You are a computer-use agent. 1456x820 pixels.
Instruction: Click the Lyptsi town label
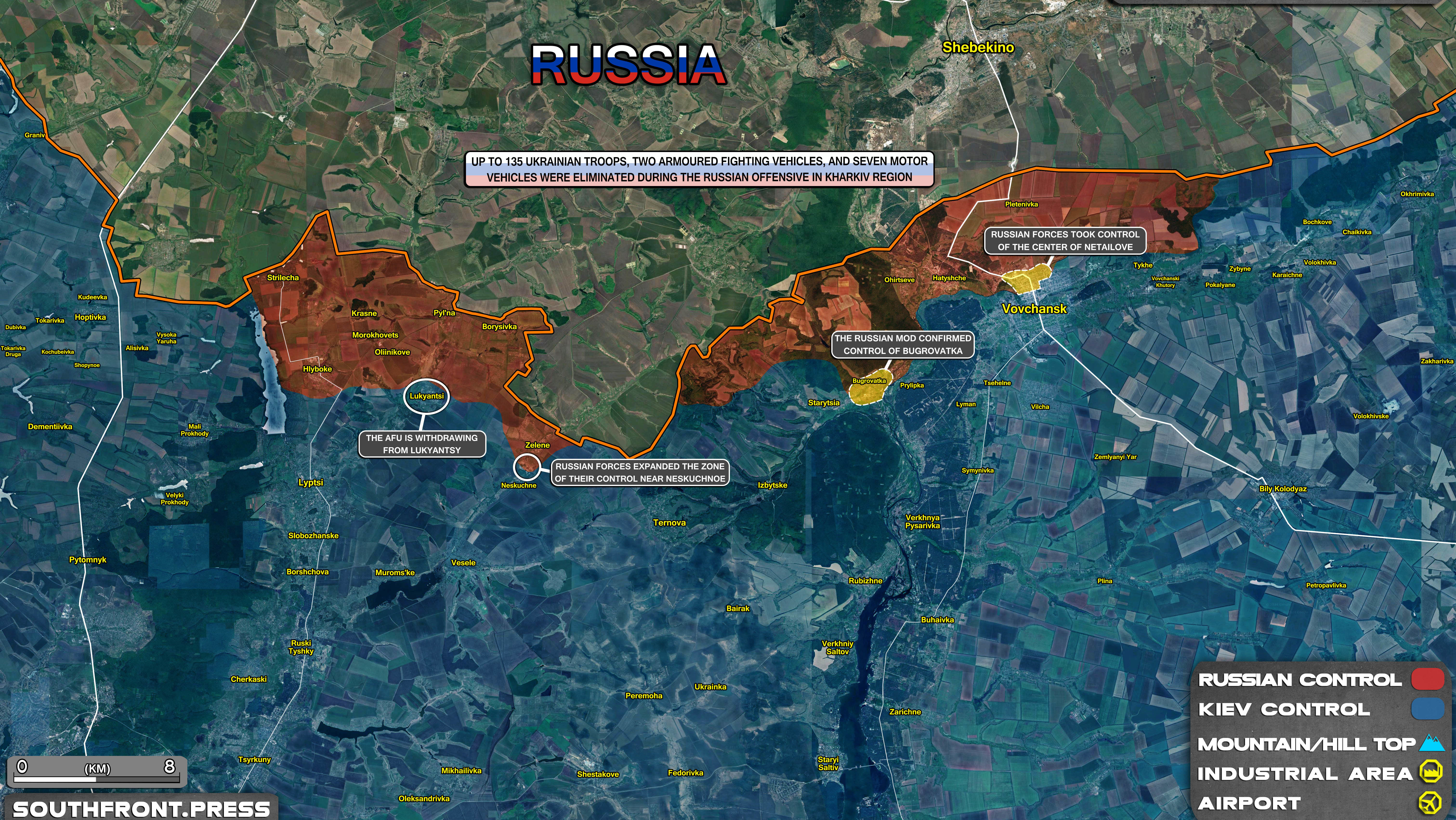pyautogui.click(x=310, y=482)
